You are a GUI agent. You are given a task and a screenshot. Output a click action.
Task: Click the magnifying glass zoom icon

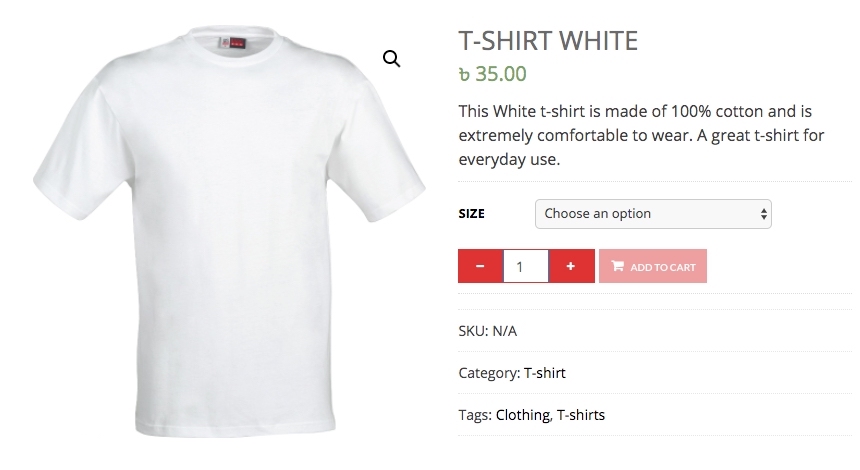pyautogui.click(x=391, y=58)
